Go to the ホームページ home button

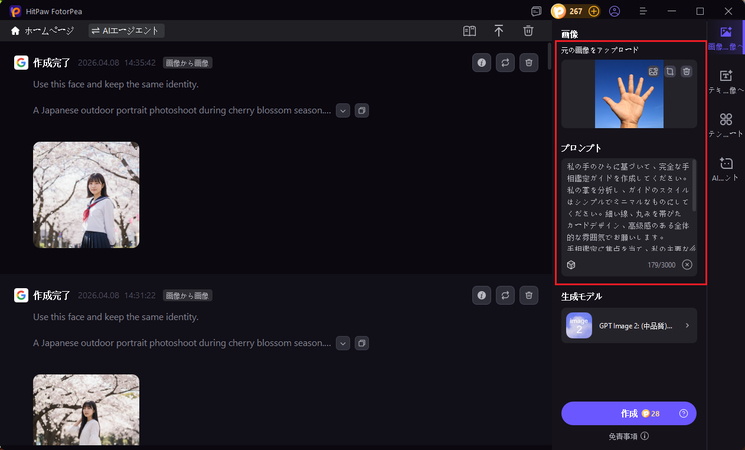(x=42, y=31)
